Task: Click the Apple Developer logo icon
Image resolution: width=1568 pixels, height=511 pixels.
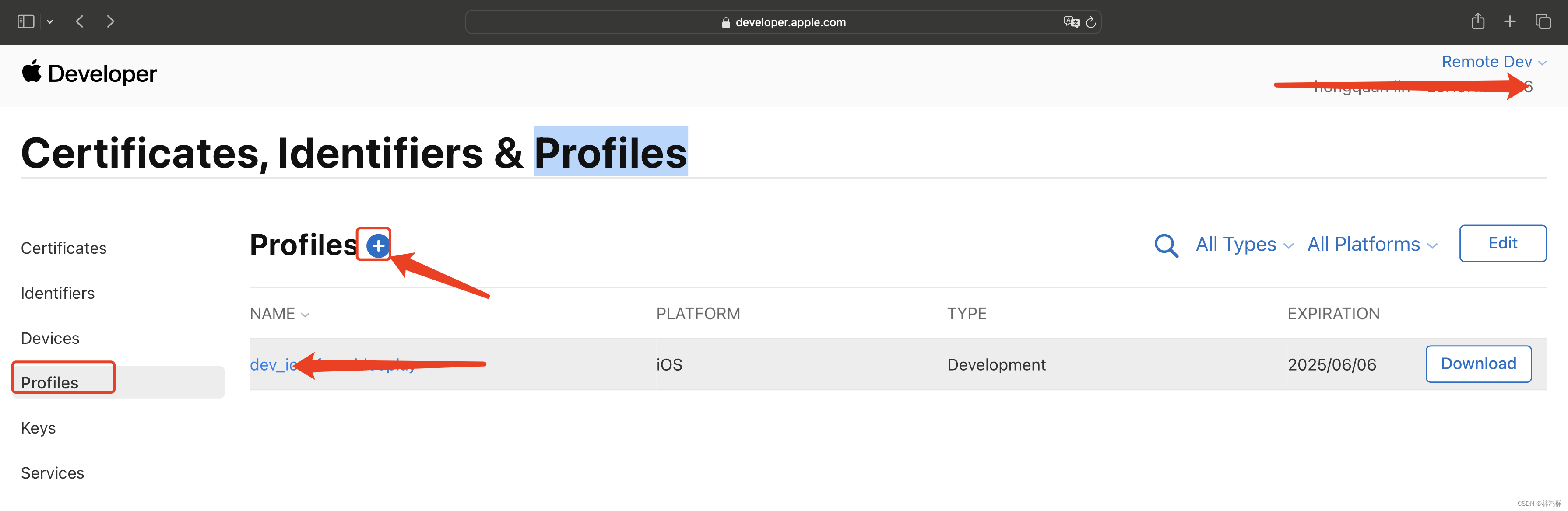Action: (x=30, y=73)
